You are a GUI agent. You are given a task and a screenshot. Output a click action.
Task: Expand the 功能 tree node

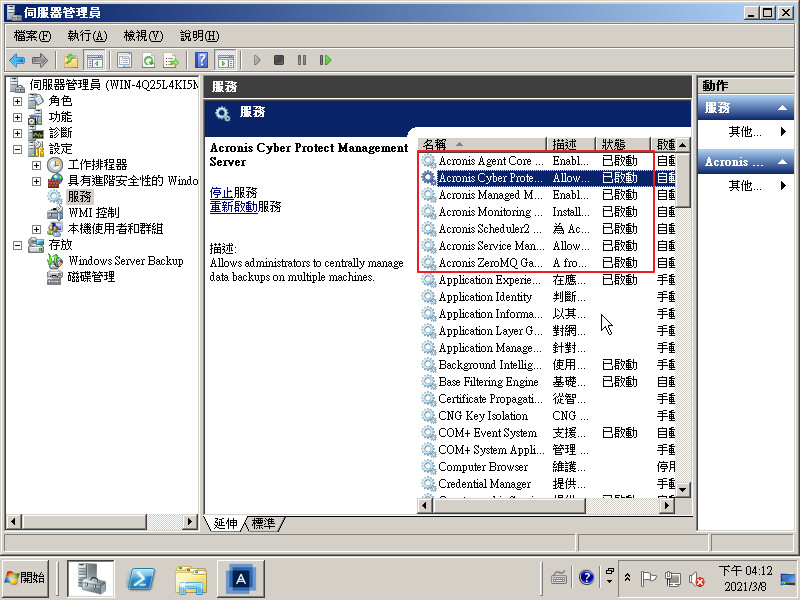click(x=17, y=117)
